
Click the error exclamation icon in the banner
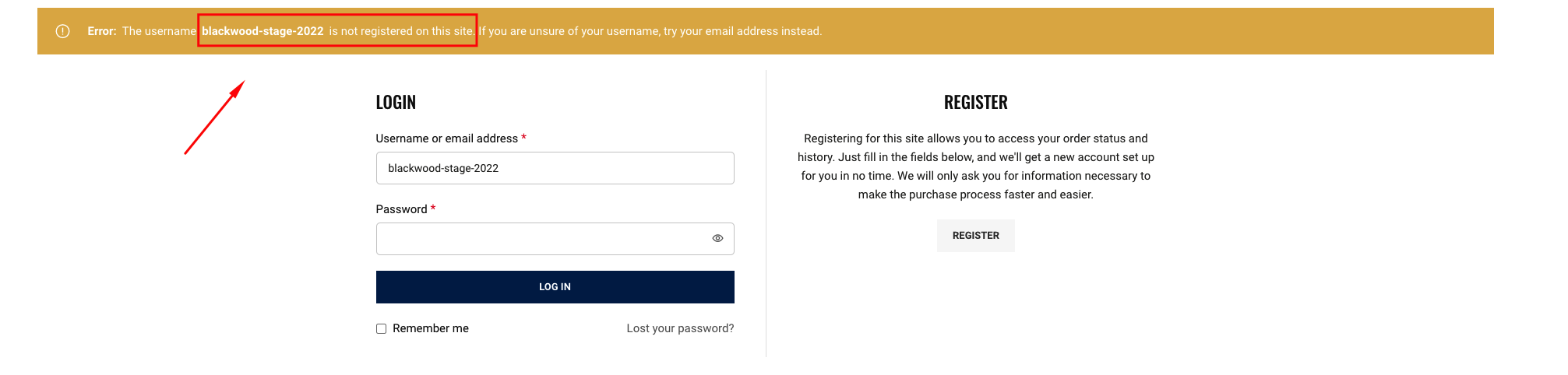pyautogui.click(x=63, y=31)
